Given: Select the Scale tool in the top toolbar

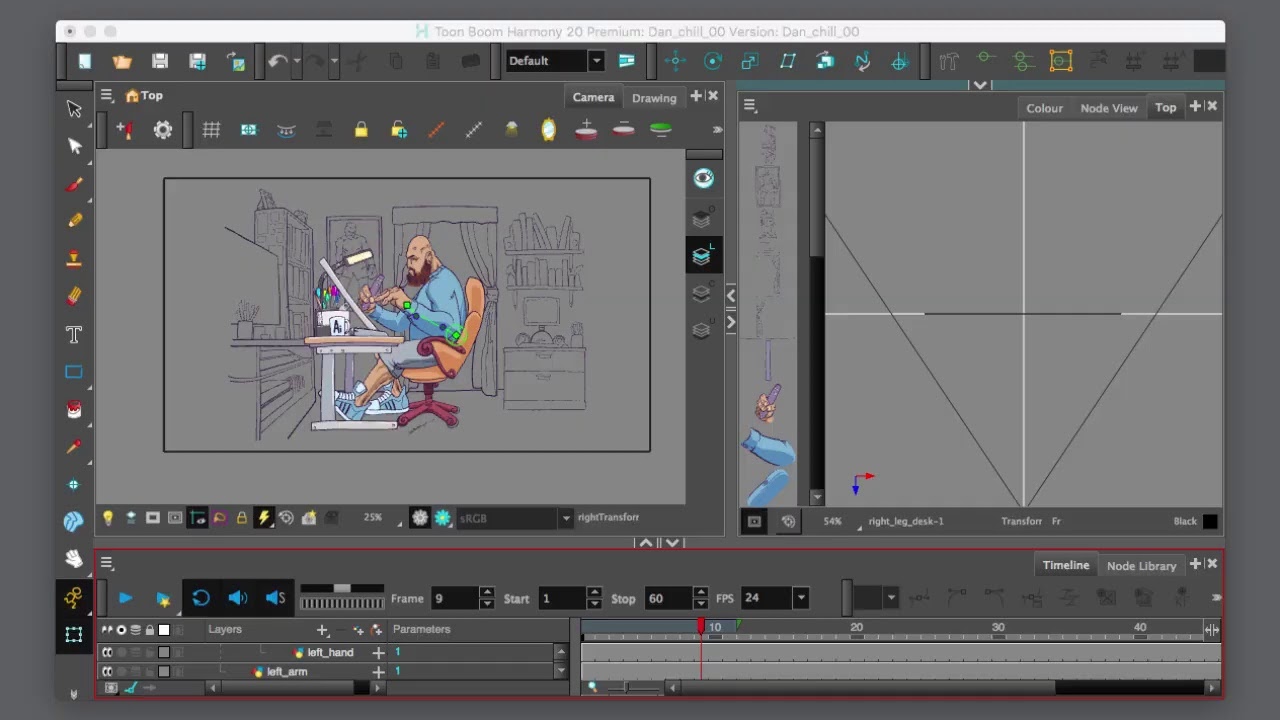Looking at the screenshot, I should coord(750,61).
